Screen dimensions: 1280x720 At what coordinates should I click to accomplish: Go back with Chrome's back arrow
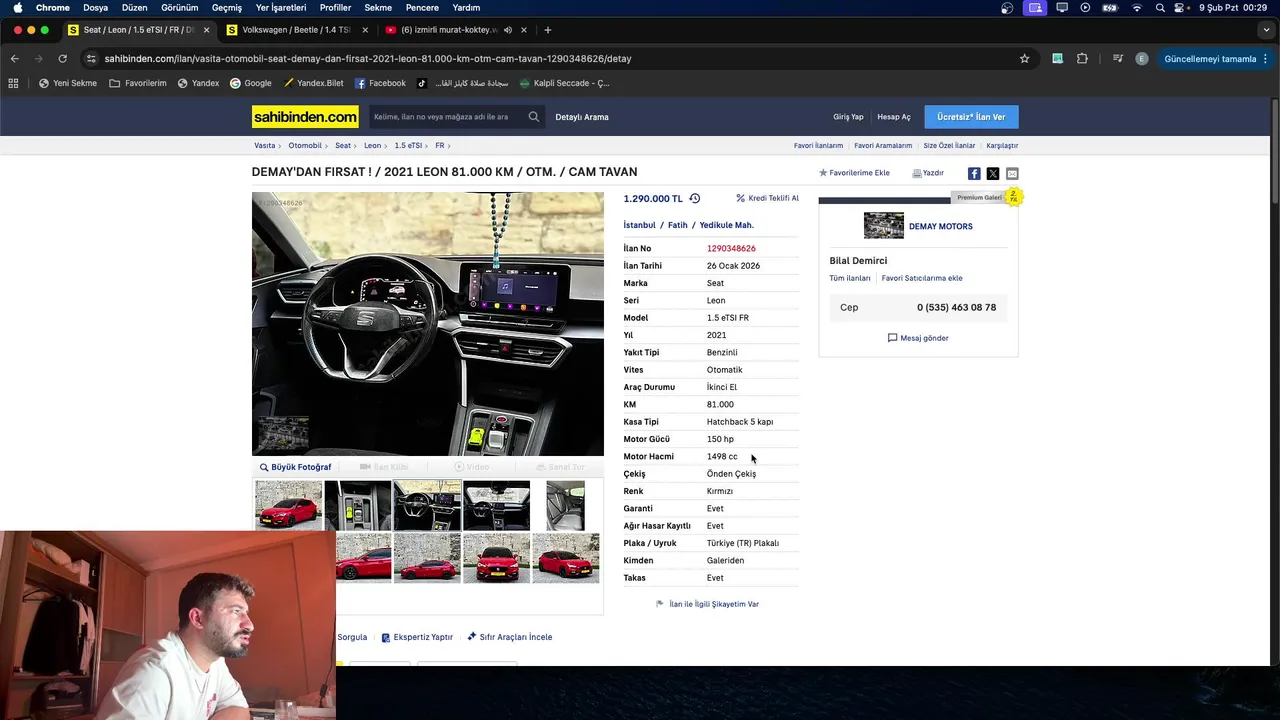point(14,58)
